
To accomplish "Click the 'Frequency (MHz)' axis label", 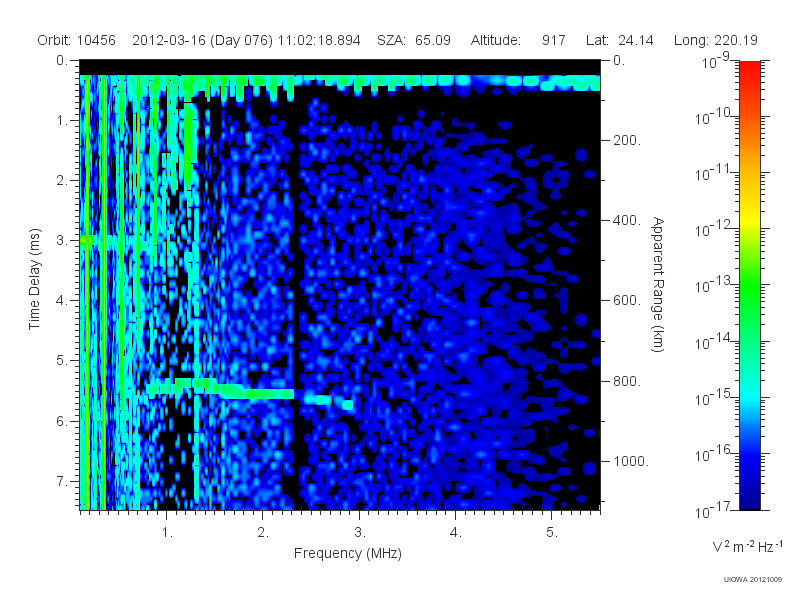I will click(348, 553).
